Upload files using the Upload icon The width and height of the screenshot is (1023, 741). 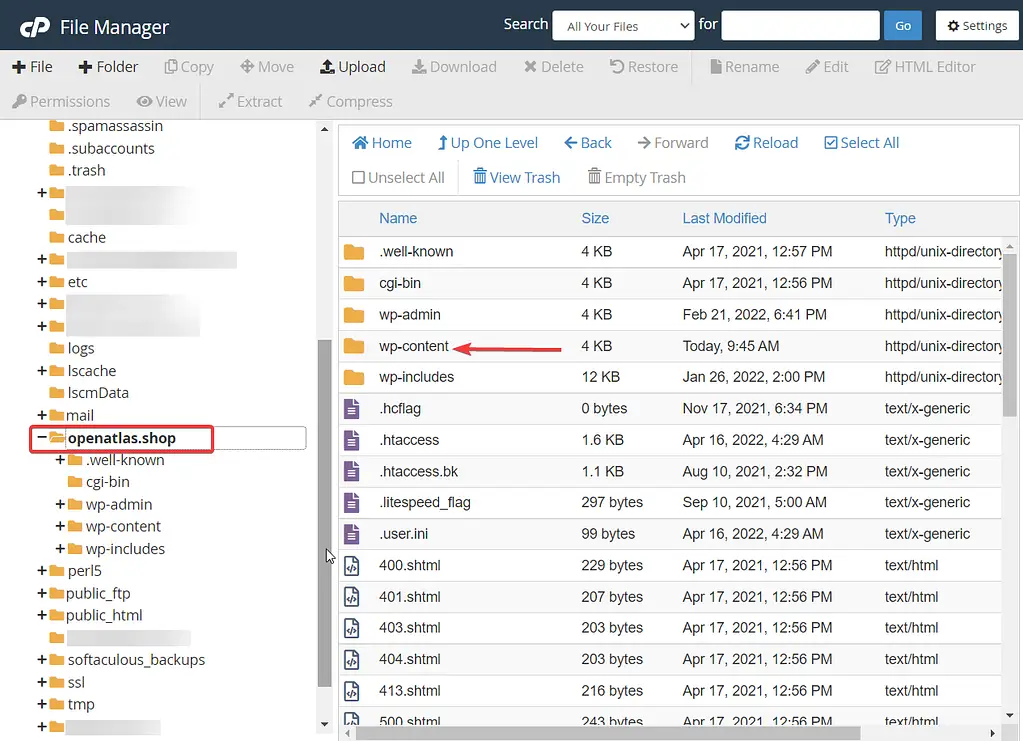tap(351, 66)
